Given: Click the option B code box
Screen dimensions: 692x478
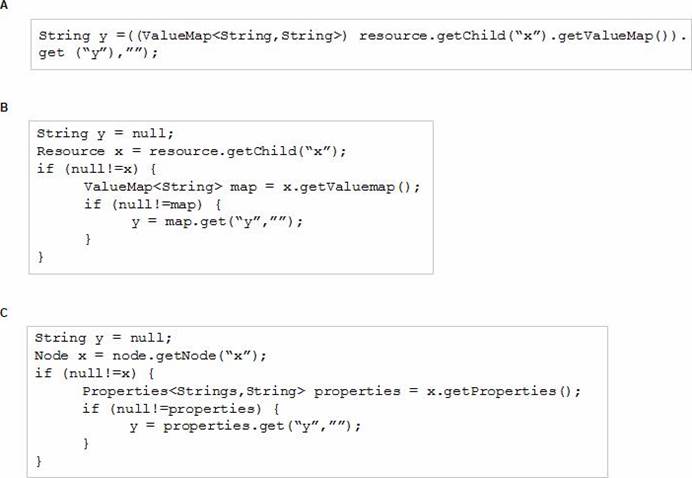Looking at the screenshot, I should [231, 197].
